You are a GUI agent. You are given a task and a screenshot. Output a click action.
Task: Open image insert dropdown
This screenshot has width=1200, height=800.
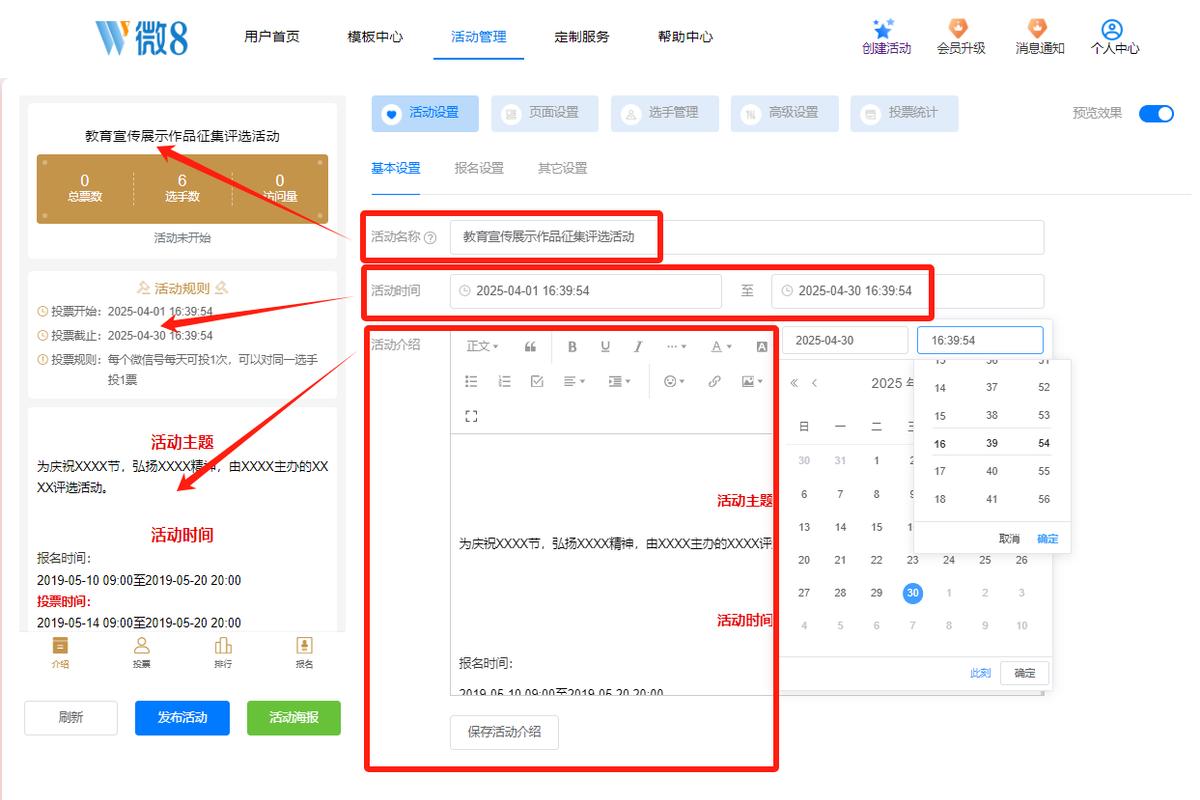pos(752,381)
